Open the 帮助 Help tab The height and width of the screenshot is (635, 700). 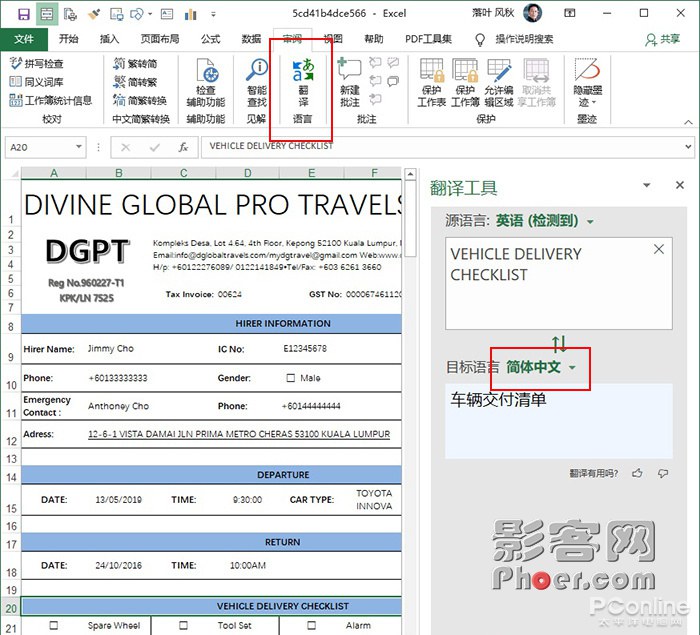374,39
